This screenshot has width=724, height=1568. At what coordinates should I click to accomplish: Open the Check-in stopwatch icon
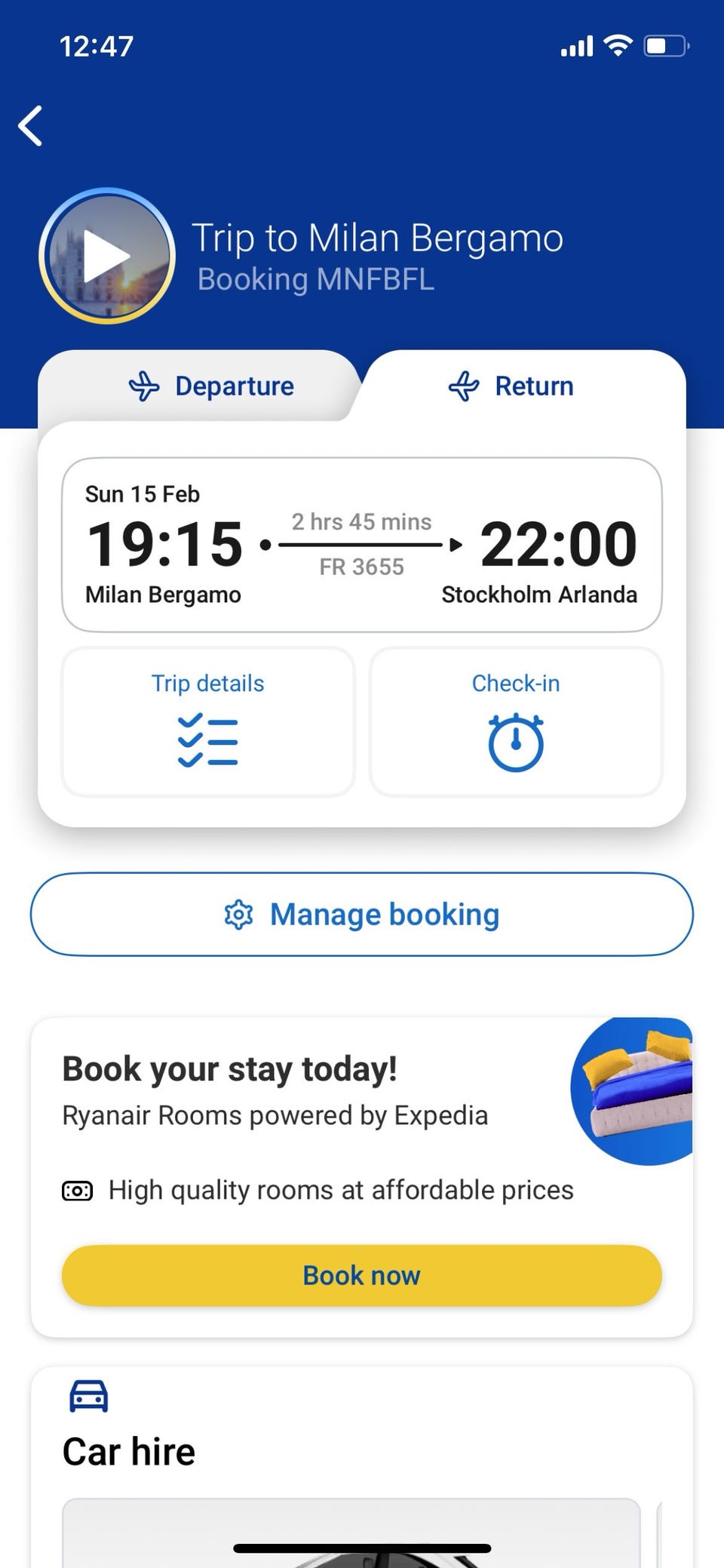pos(516,742)
